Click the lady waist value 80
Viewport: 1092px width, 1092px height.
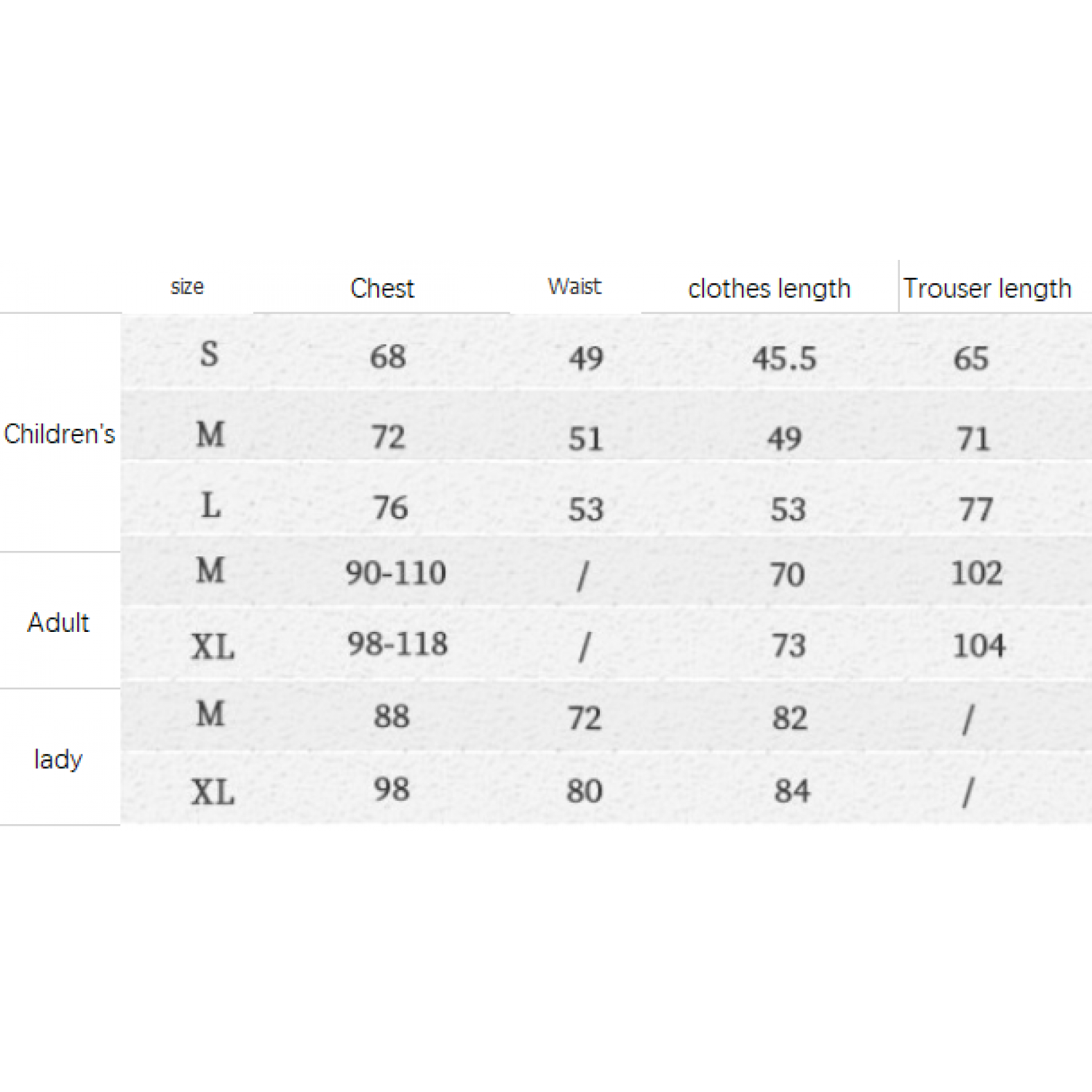585,791
